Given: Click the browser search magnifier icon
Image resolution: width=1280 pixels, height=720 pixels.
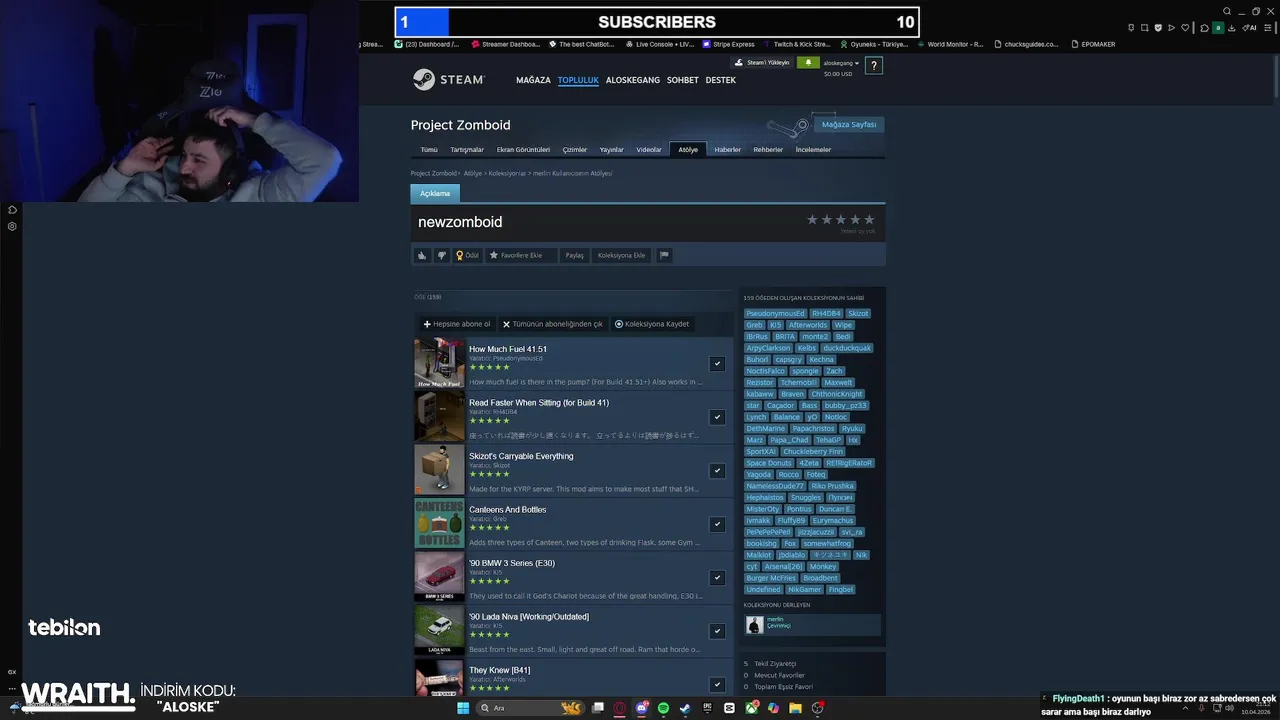Looking at the screenshot, I should [1227, 11].
